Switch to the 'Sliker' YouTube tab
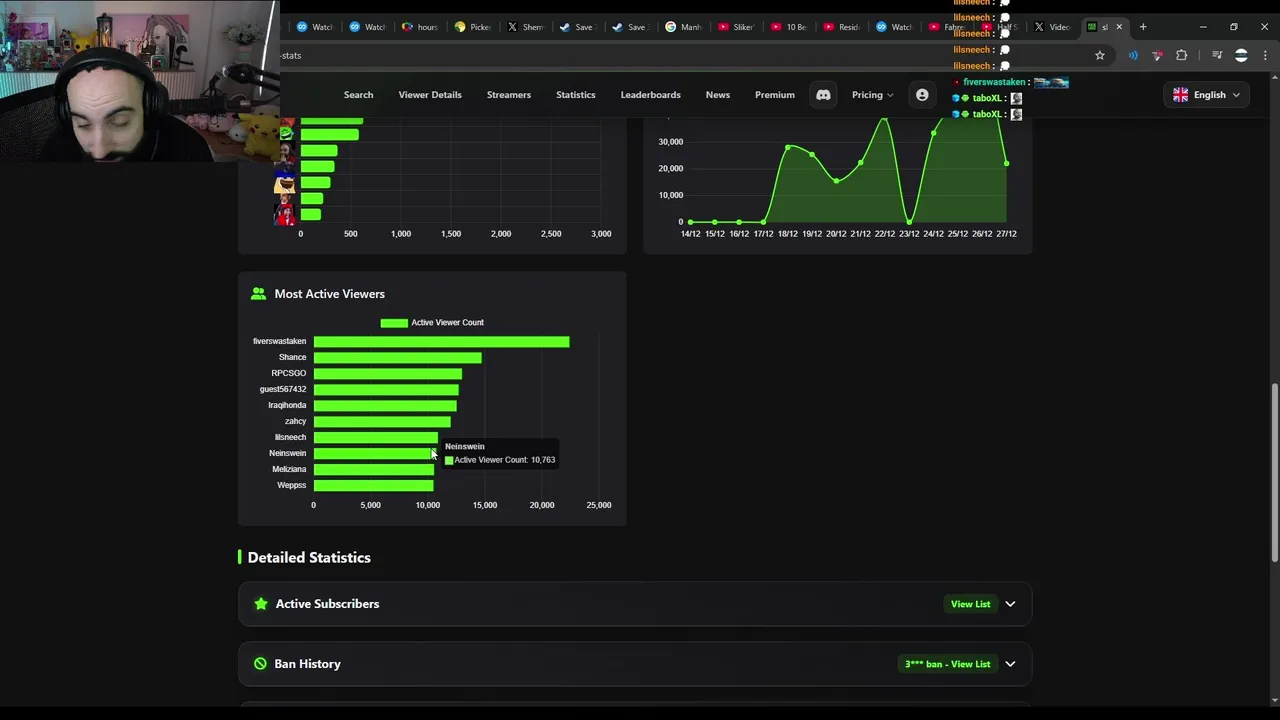 tap(736, 27)
